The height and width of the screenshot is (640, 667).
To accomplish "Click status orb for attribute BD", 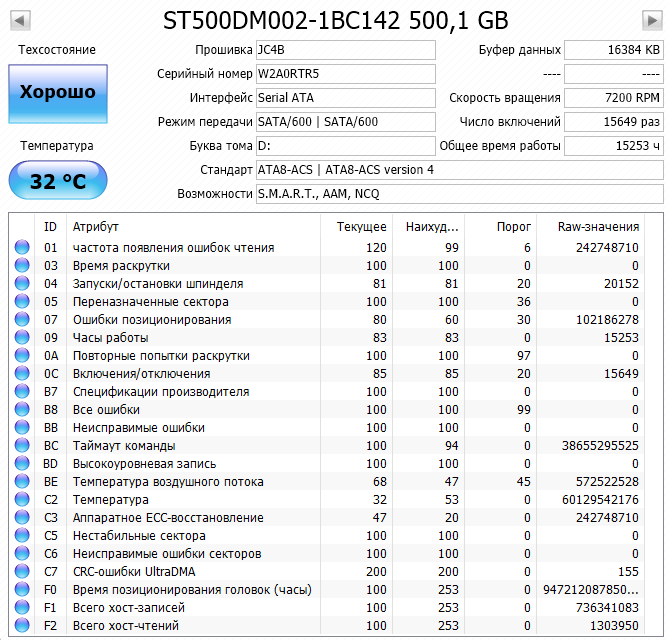I will tap(22, 463).
